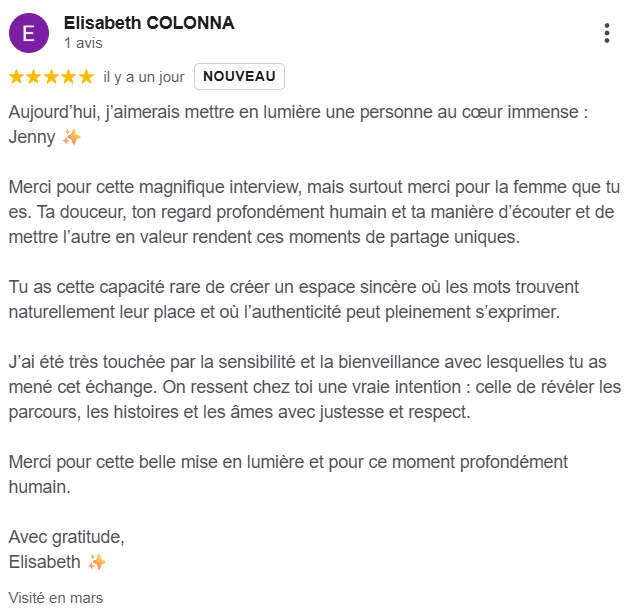Click the "Avec gratitude," closing line
This screenshot has width=631, height=614.
66,537
